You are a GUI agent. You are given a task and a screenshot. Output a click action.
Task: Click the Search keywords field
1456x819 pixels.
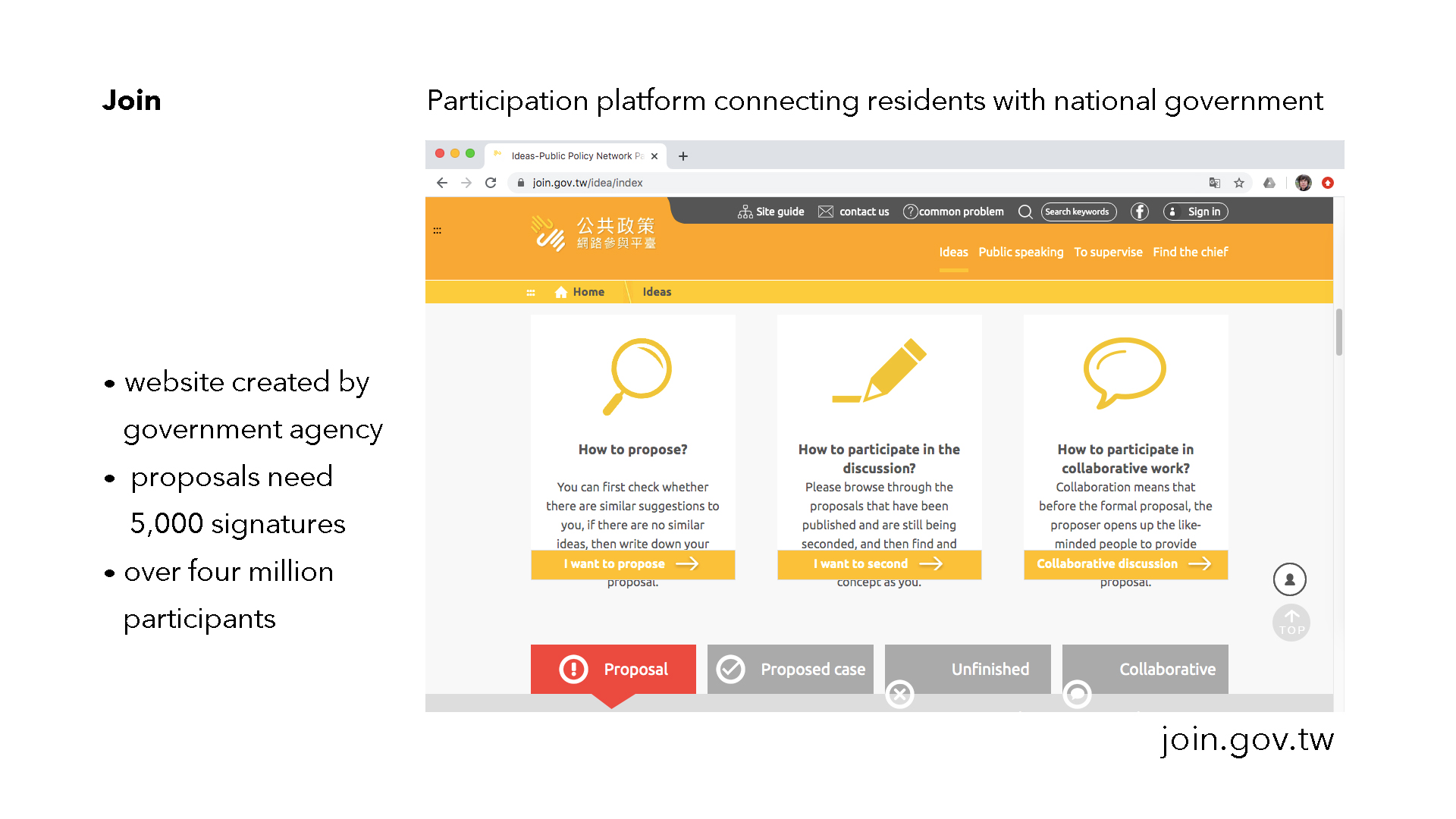coord(1078,212)
